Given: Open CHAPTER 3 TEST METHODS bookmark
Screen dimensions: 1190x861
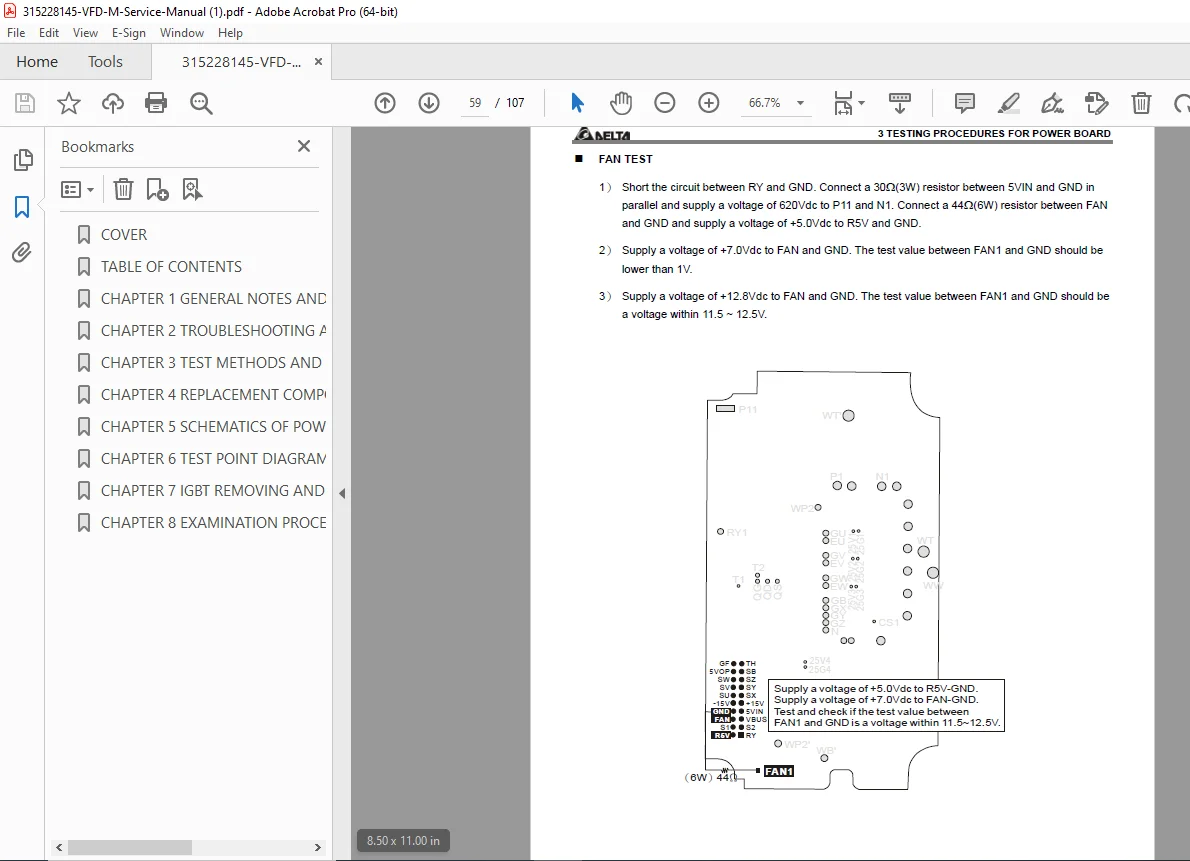Looking at the screenshot, I should click(211, 362).
